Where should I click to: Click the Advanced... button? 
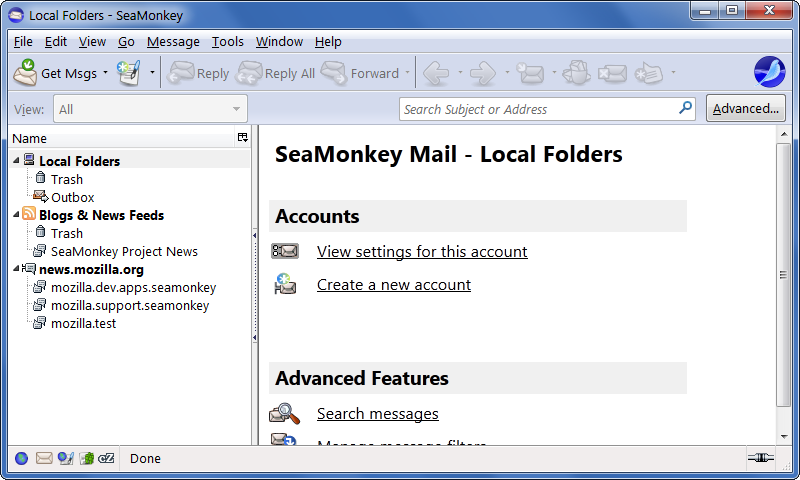pyautogui.click(x=745, y=108)
